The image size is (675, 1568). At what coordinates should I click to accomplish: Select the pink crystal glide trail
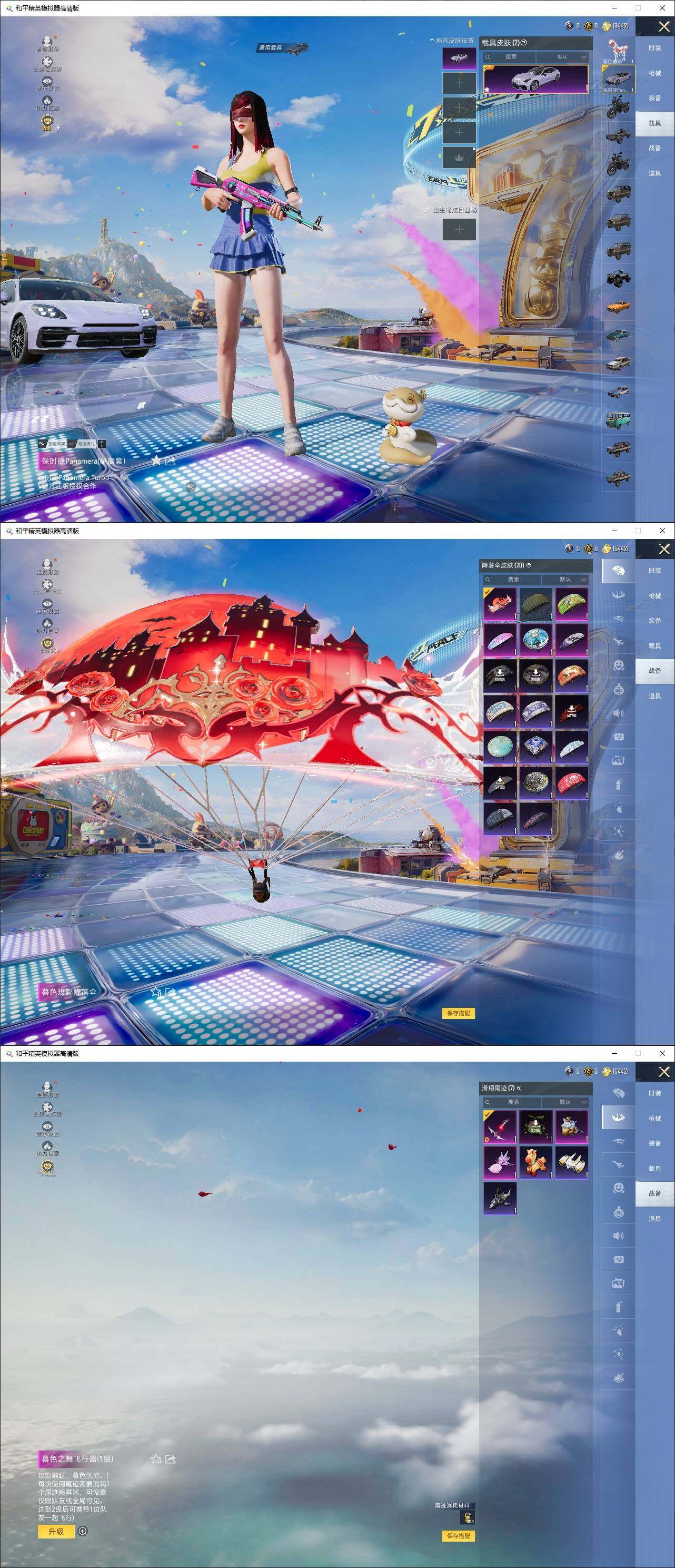tap(500, 1162)
